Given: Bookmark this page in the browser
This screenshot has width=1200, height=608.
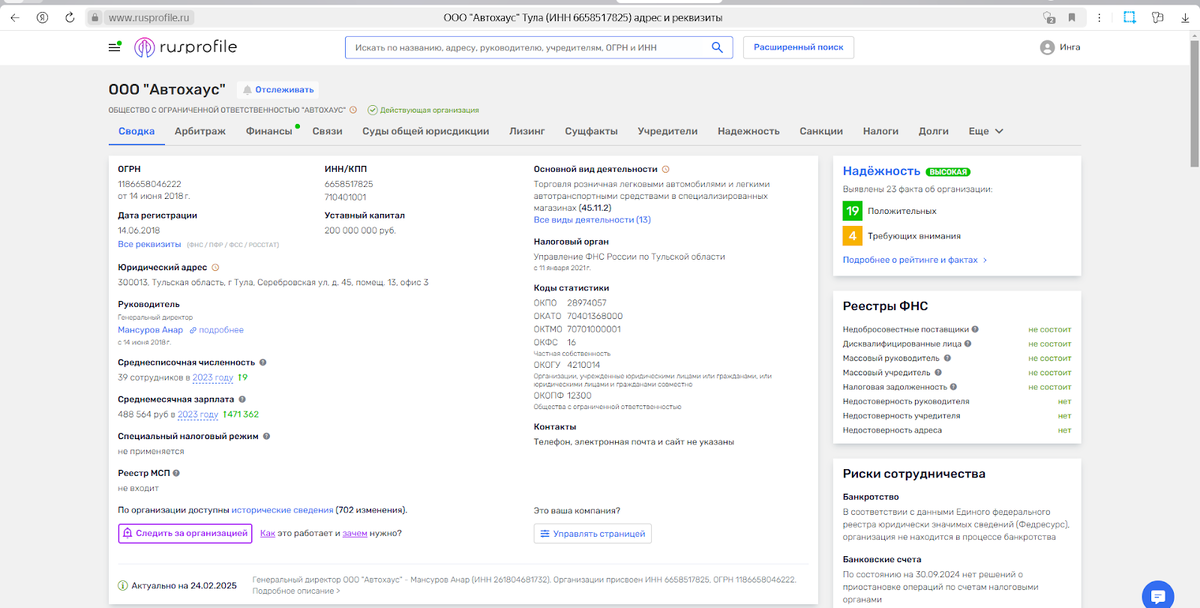Looking at the screenshot, I should 1072,17.
